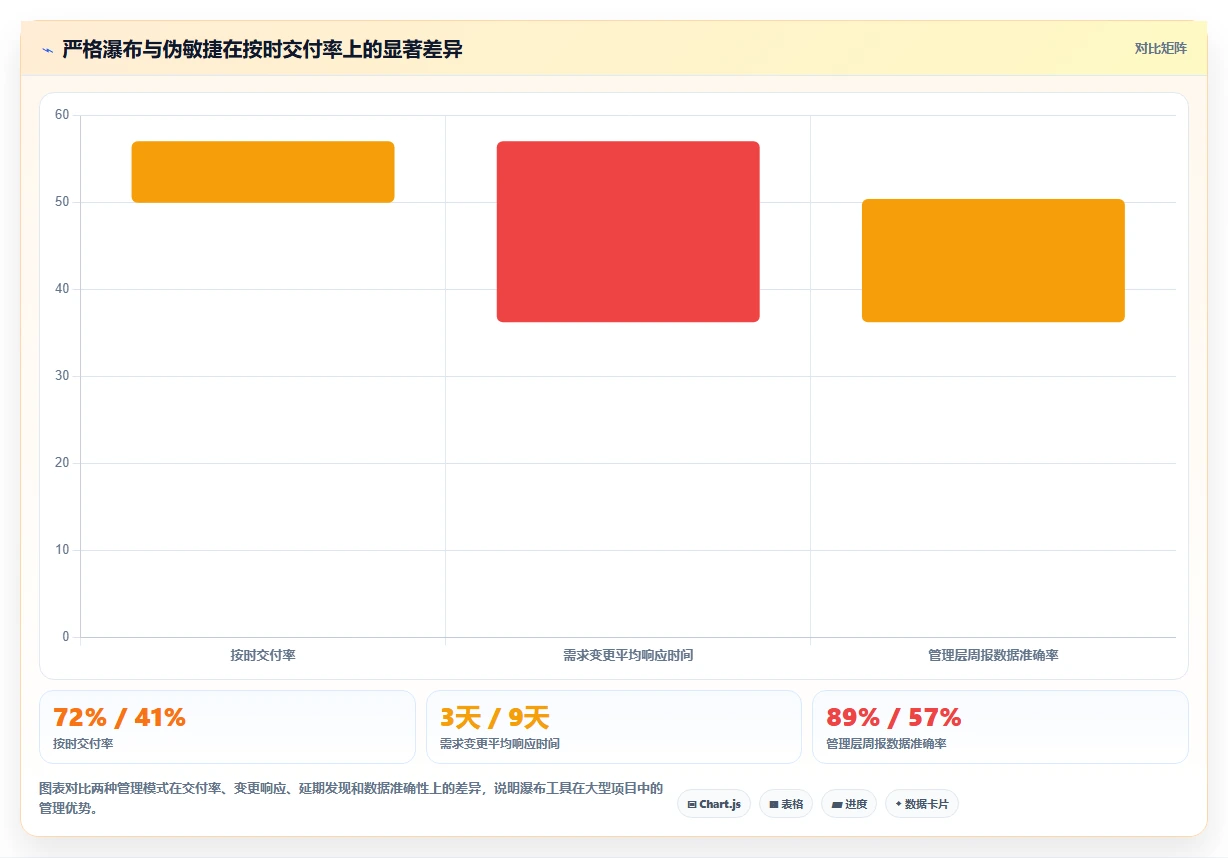Click the y-axis tick value 0

pos(66,637)
